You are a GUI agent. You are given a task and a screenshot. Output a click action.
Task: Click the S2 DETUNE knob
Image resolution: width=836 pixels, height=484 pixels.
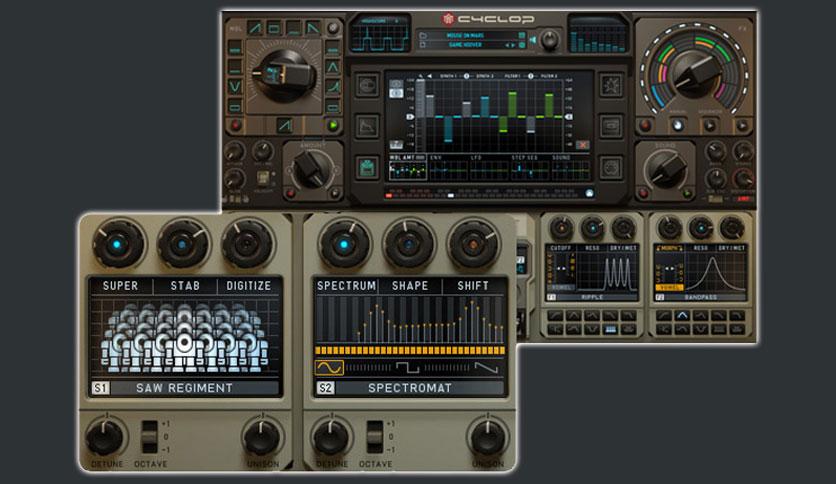(x=330, y=438)
